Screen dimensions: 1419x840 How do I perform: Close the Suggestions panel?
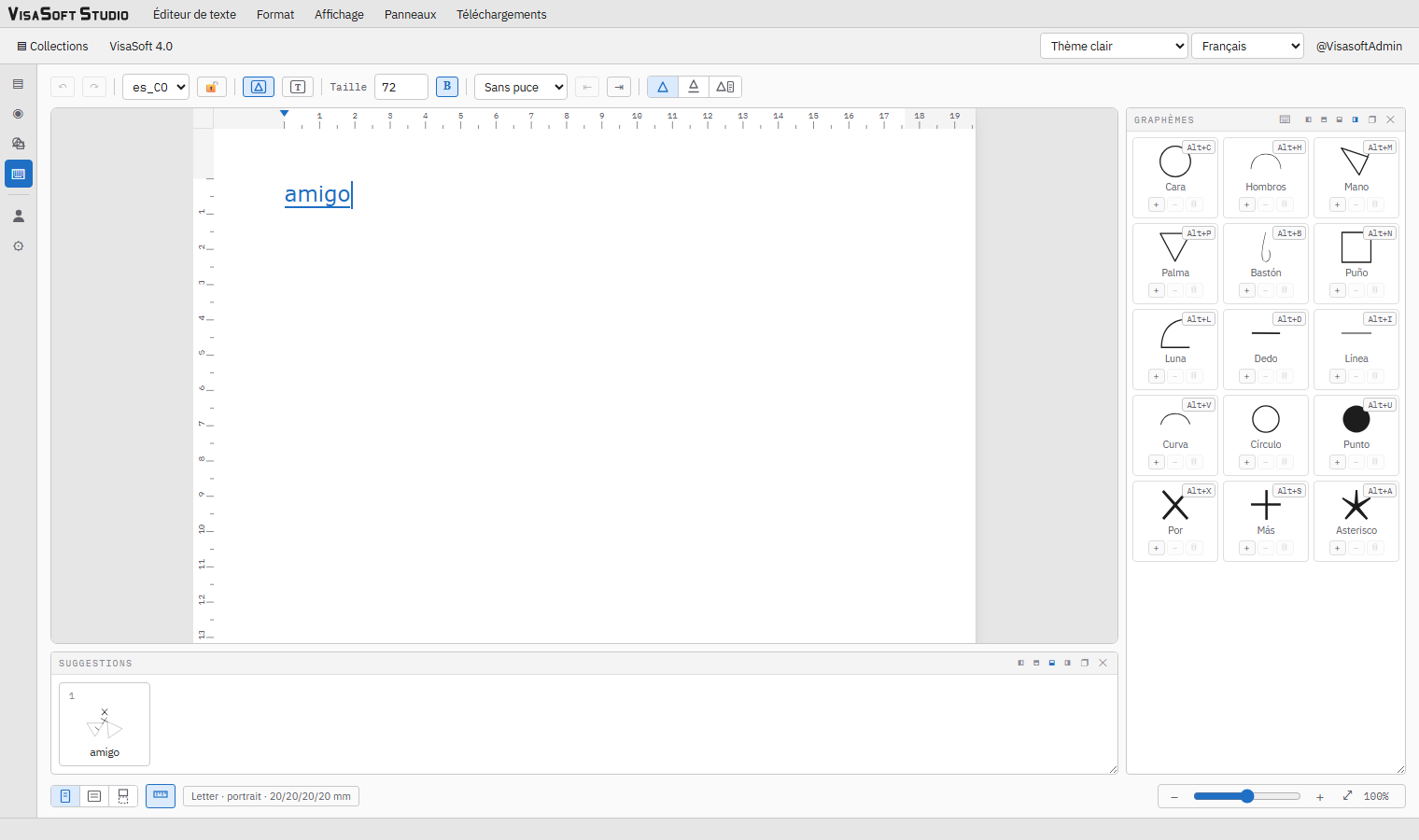1103,663
